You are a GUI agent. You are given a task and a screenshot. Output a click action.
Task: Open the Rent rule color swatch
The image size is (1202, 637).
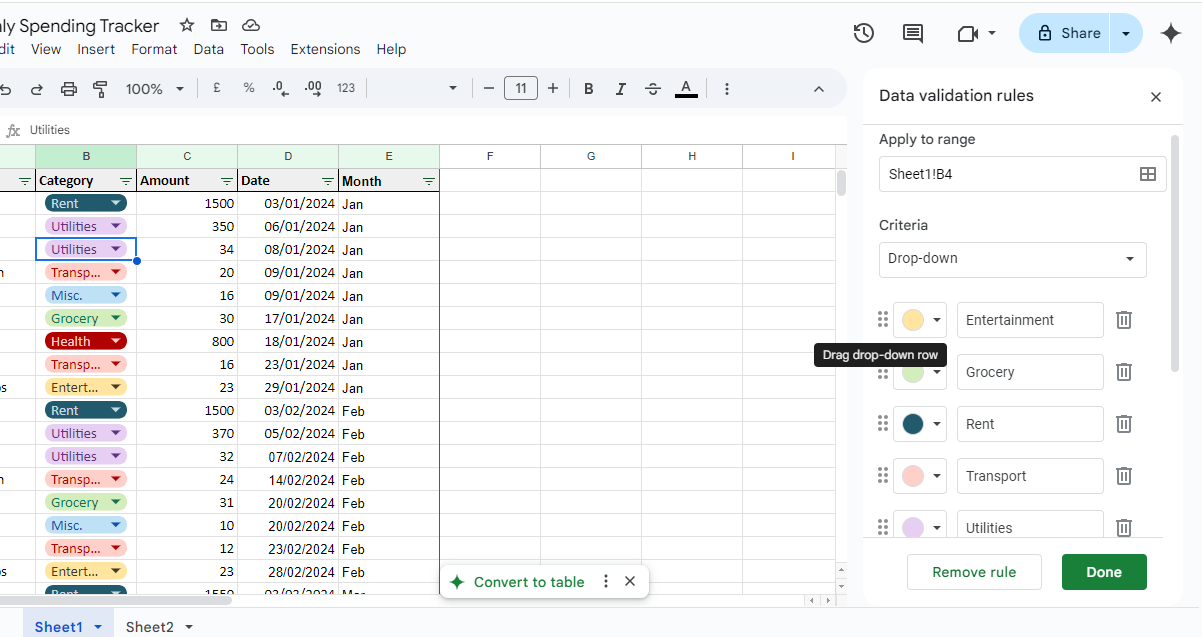[919, 423]
